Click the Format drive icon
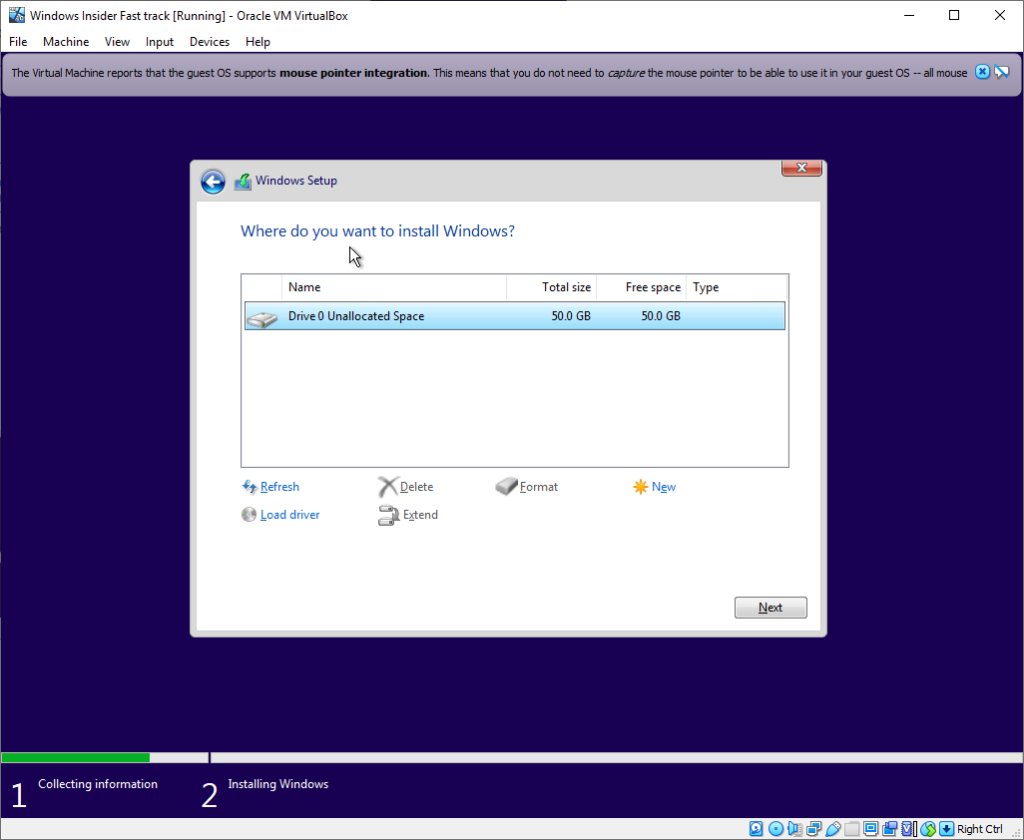 click(x=506, y=486)
